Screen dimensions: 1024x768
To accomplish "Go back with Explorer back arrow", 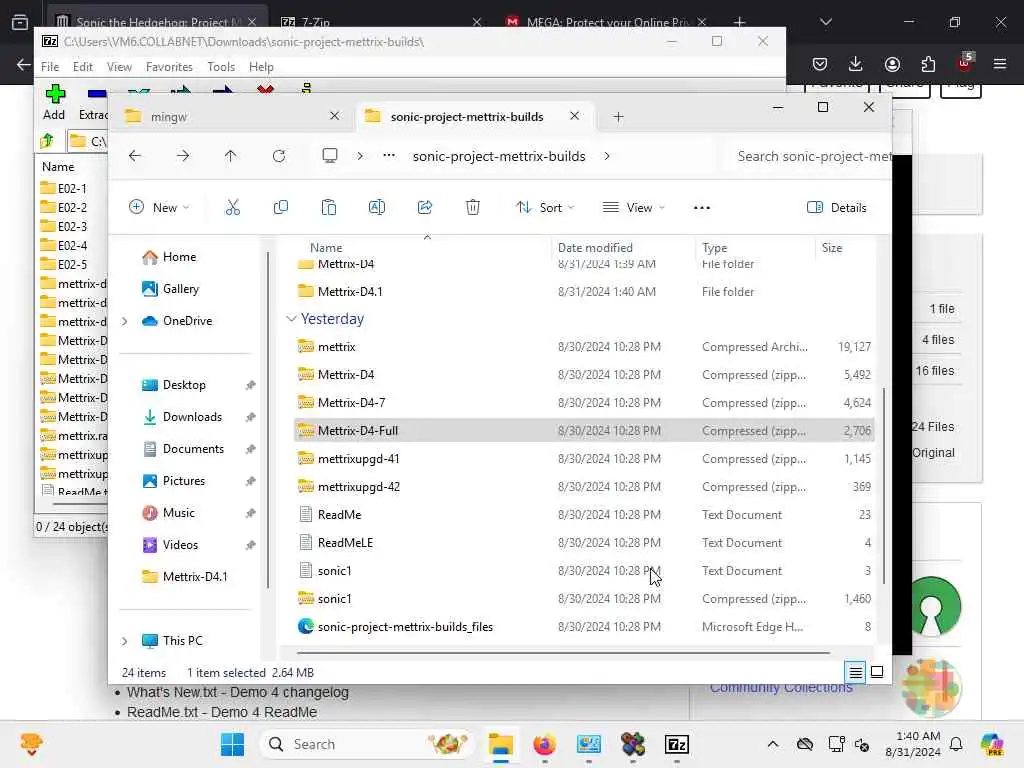I will (x=135, y=156).
